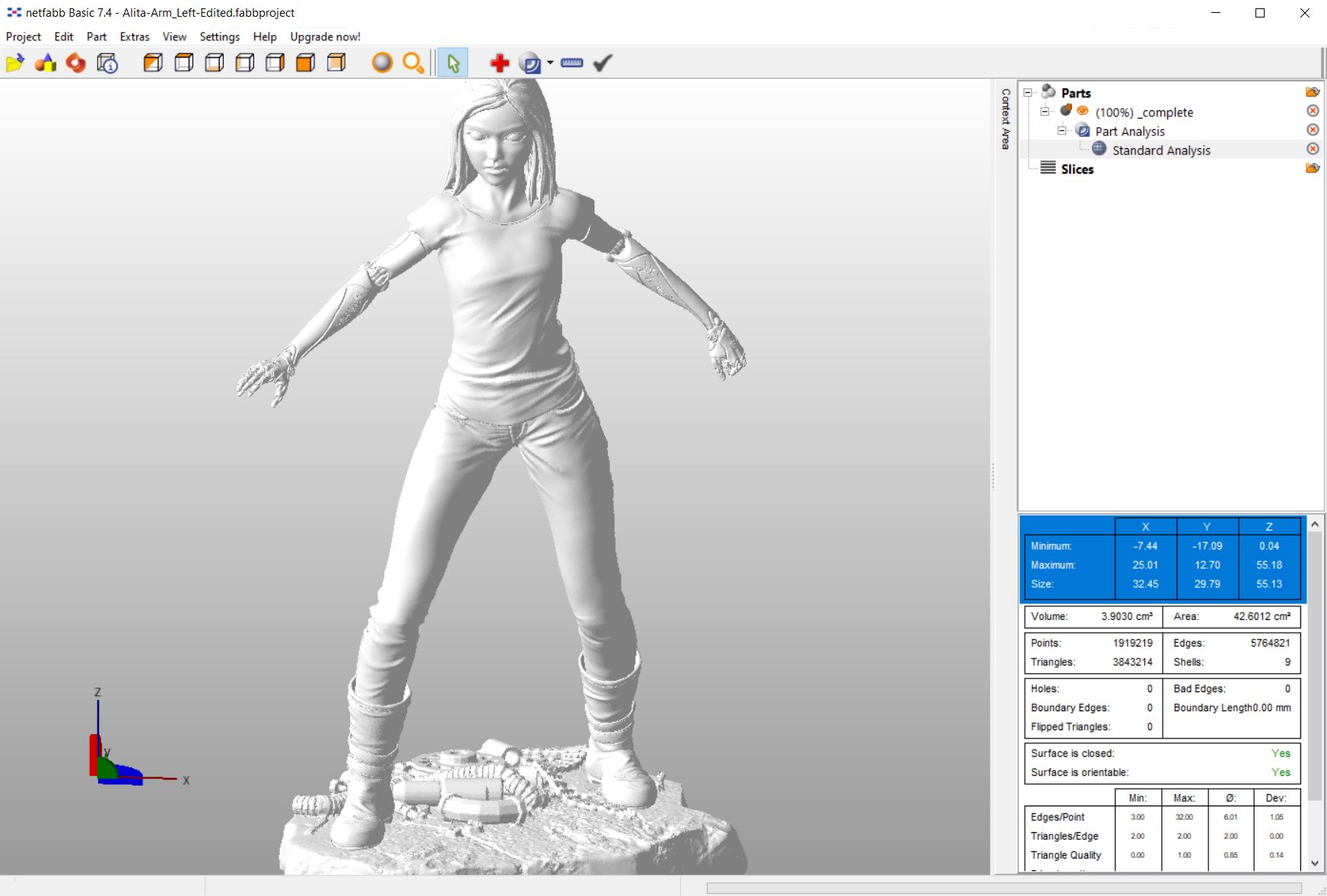Image resolution: width=1327 pixels, height=896 pixels.
Task: Minimize the netfabb window
Action: (1216, 13)
